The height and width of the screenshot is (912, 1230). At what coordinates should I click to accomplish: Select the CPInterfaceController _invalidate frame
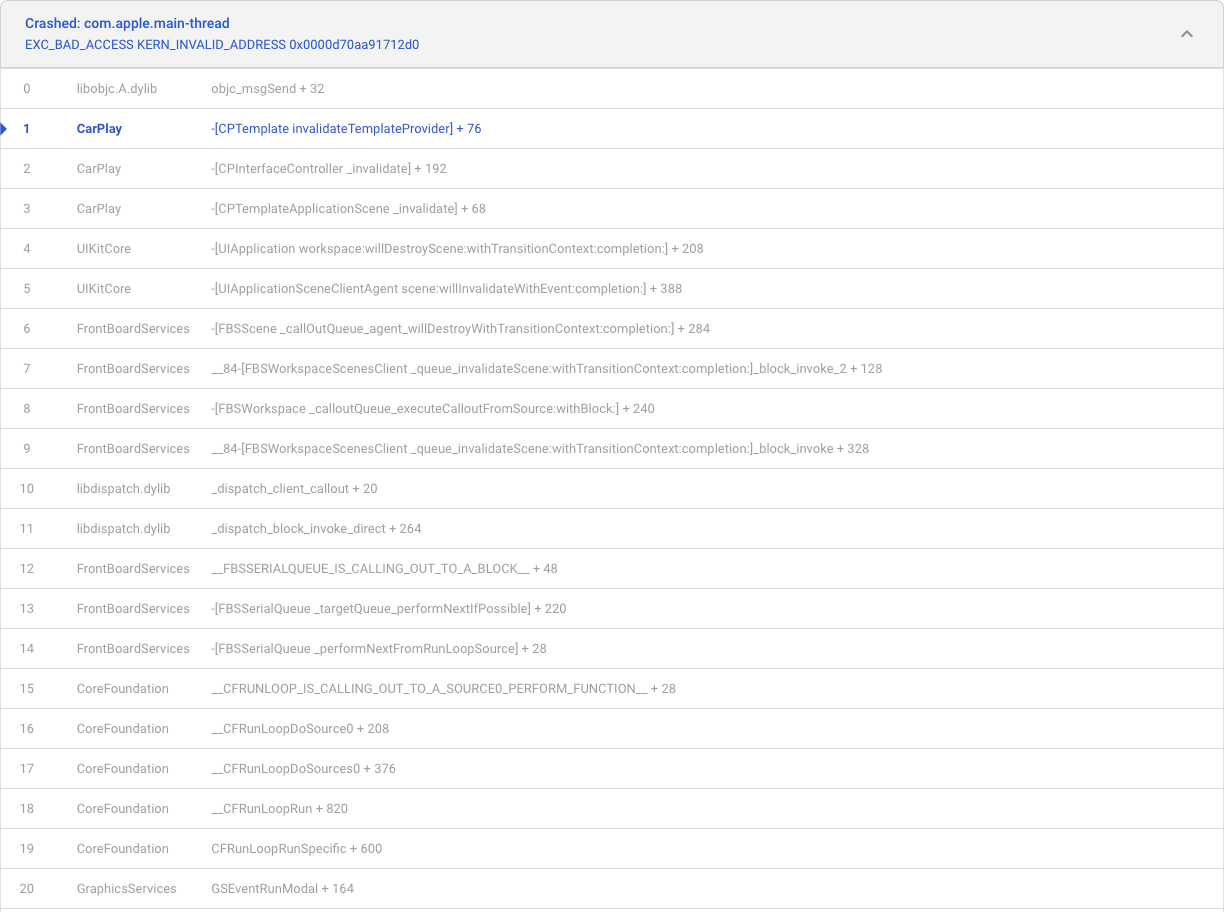[329, 169]
